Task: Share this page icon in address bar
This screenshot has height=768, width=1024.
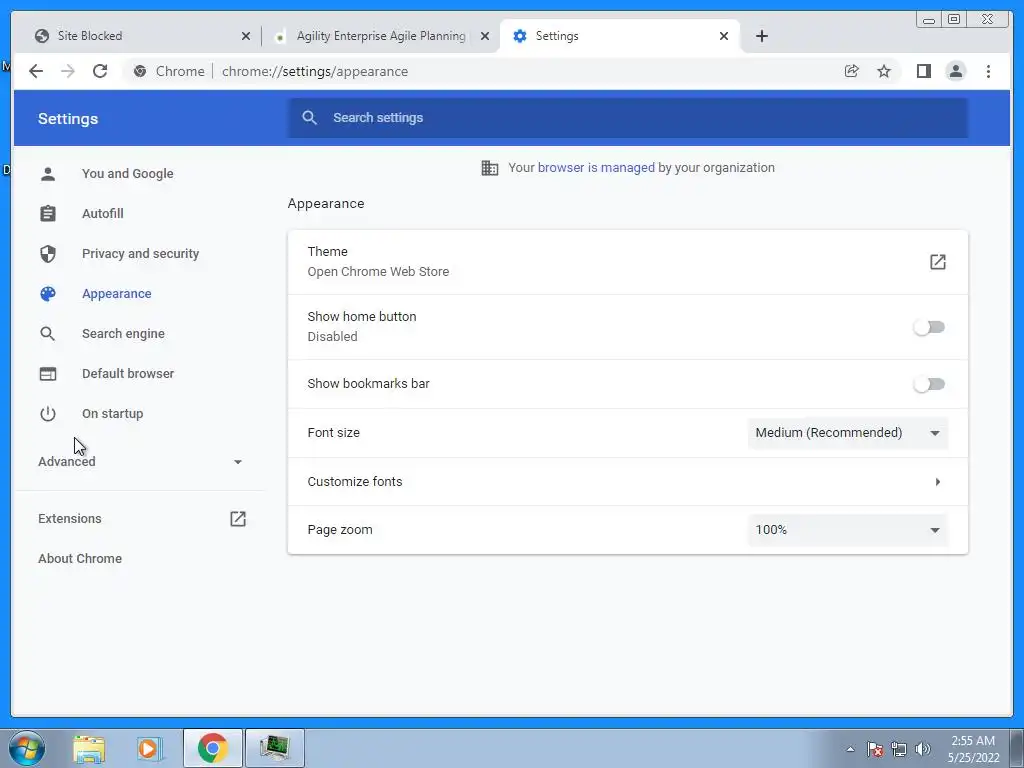Action: [x=852, y=71]
